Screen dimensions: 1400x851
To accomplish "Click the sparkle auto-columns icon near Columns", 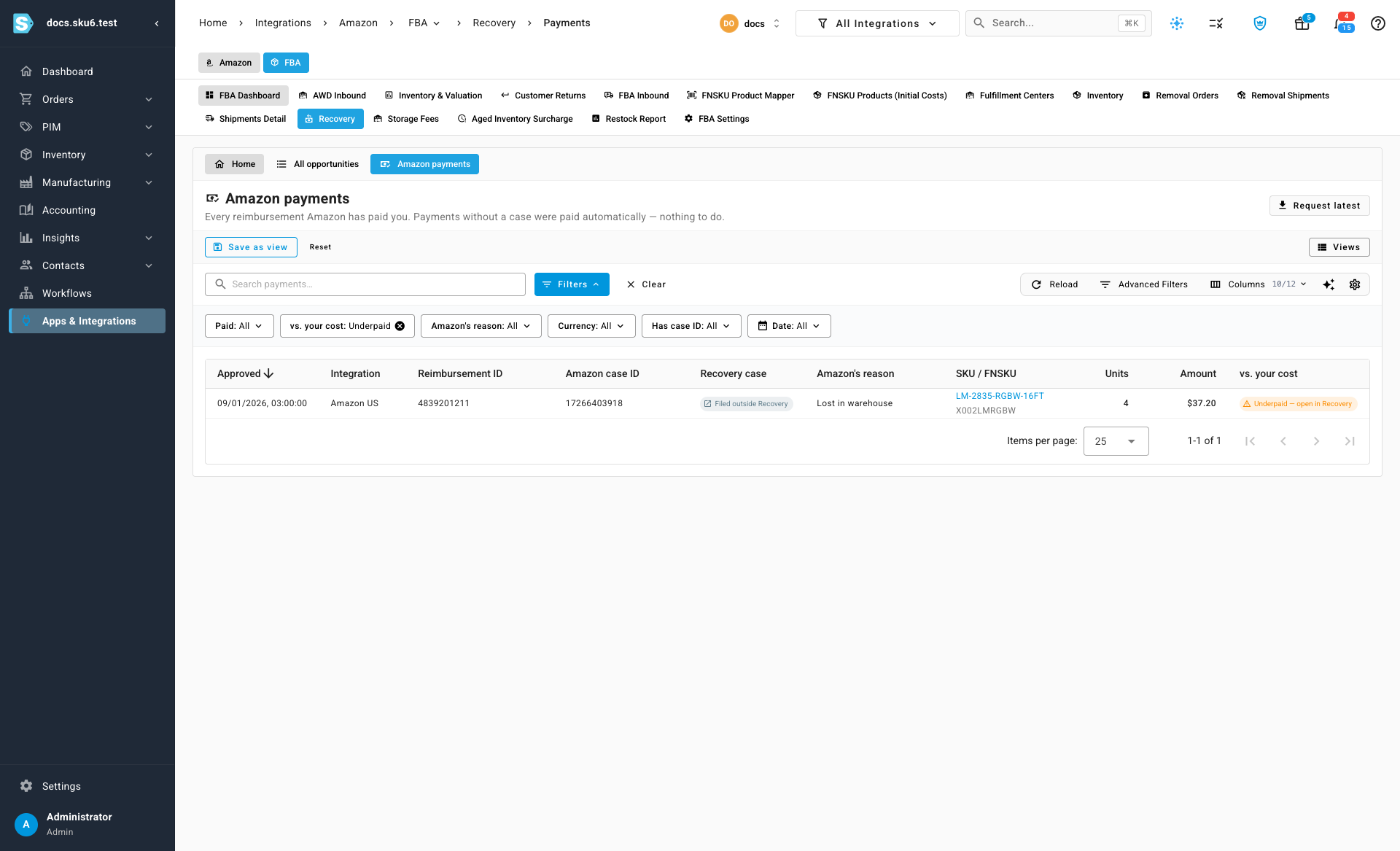I will coord(1329,284).
